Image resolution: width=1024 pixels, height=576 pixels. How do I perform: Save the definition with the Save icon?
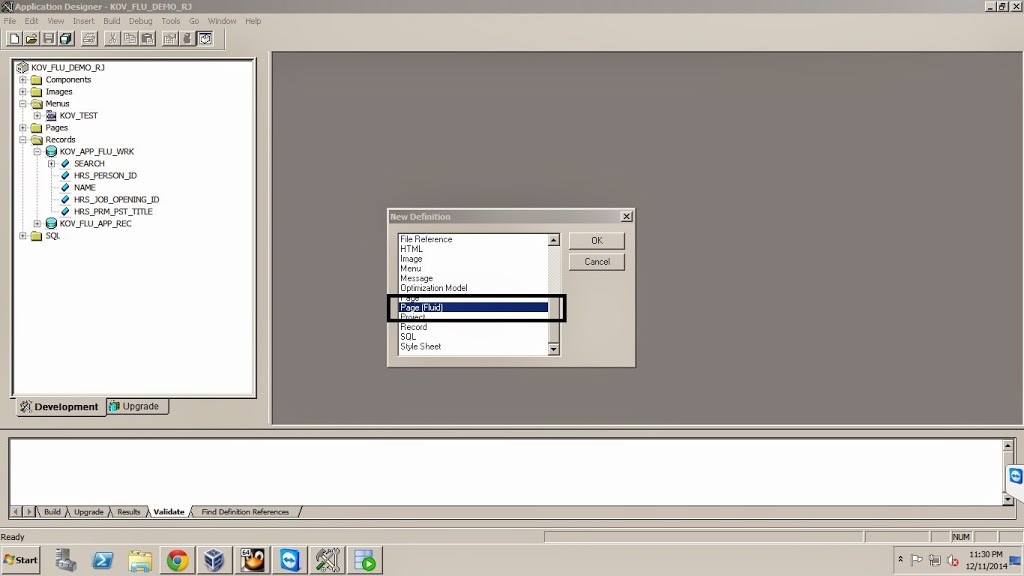click(49, 38)
